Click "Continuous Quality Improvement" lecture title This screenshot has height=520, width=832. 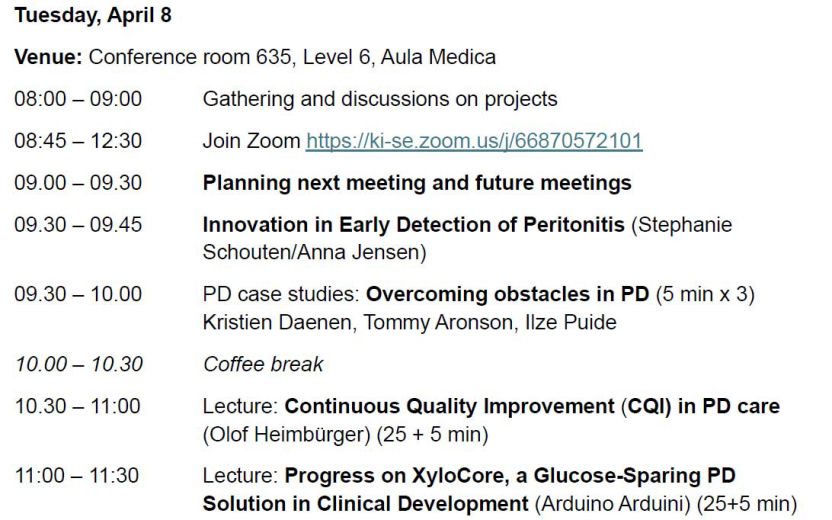click(x=449, y=407)
